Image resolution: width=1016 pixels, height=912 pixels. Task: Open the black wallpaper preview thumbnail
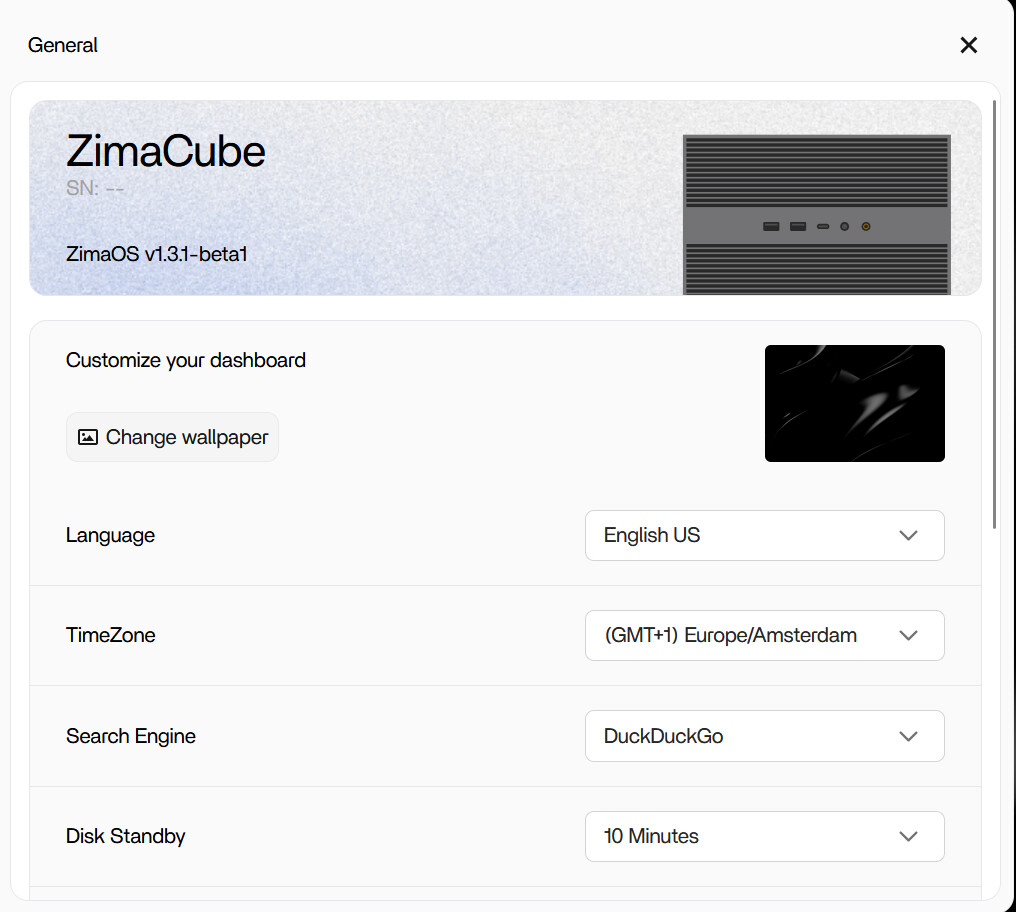click(854, 403)
